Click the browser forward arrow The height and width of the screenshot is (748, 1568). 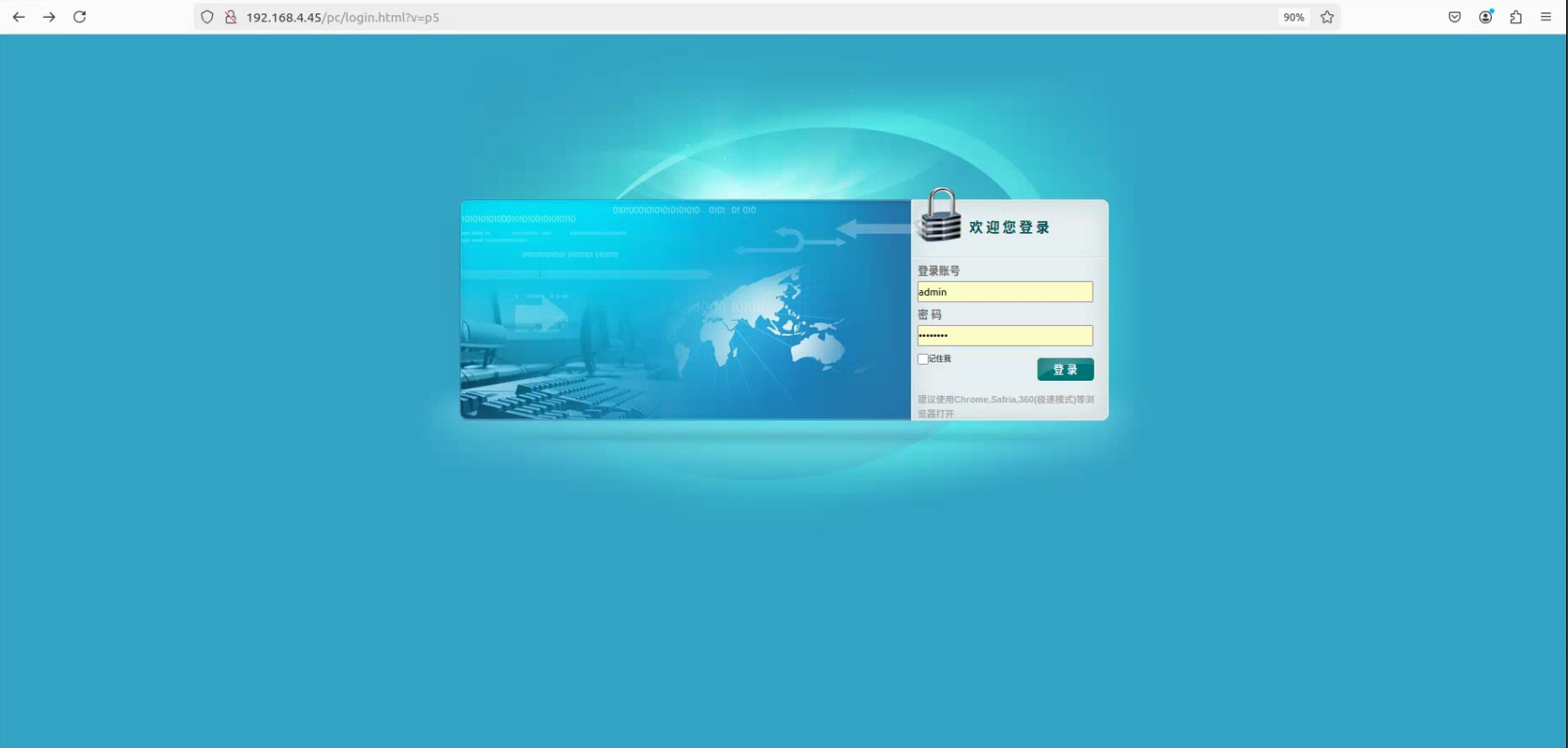pos(49,17)
